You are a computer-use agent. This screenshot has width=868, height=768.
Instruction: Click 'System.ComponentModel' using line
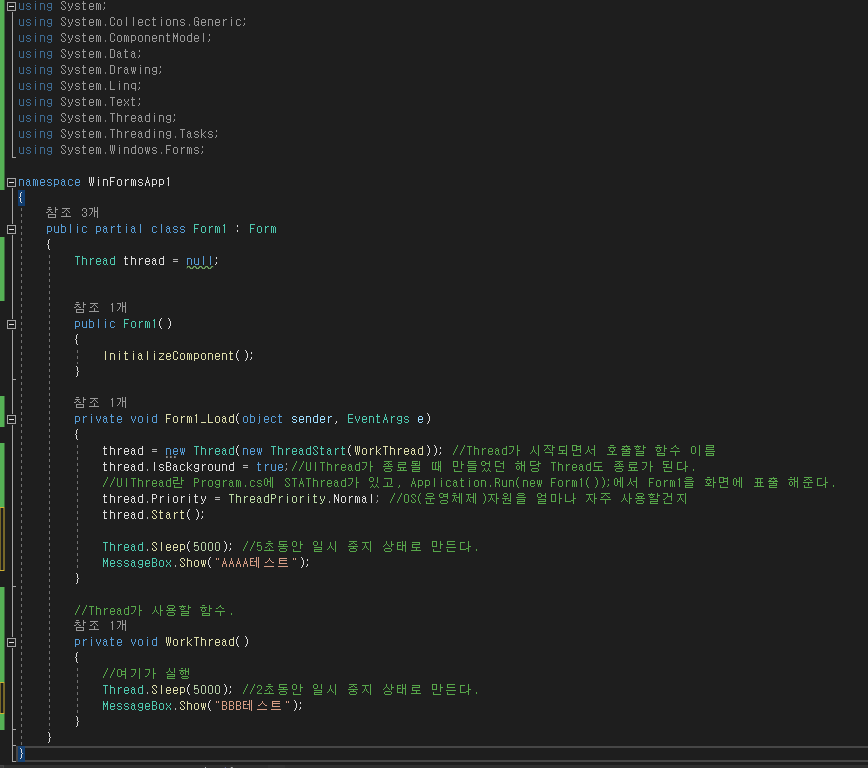click(134, 38)
